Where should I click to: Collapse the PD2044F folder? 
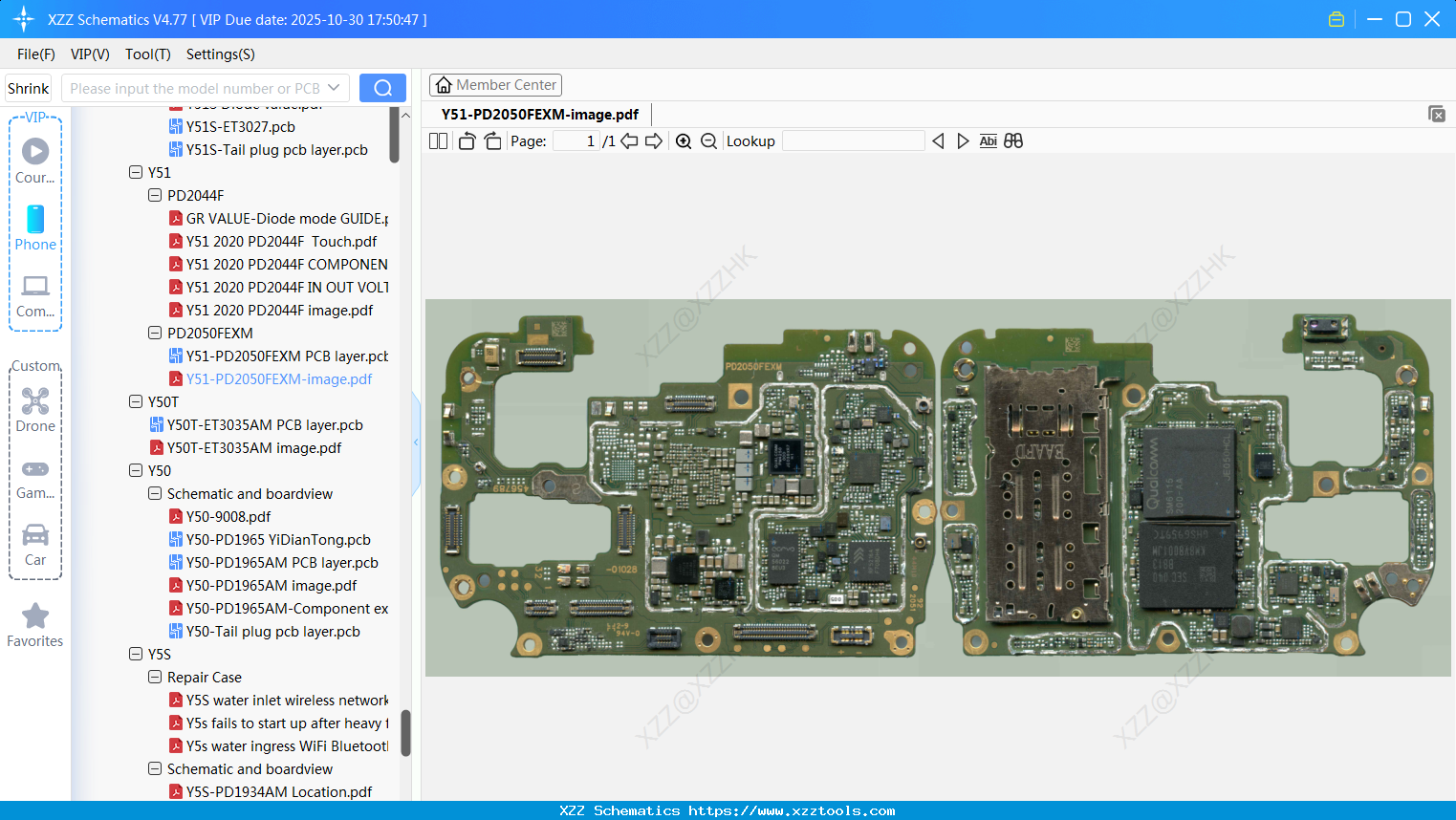[155, 195]
